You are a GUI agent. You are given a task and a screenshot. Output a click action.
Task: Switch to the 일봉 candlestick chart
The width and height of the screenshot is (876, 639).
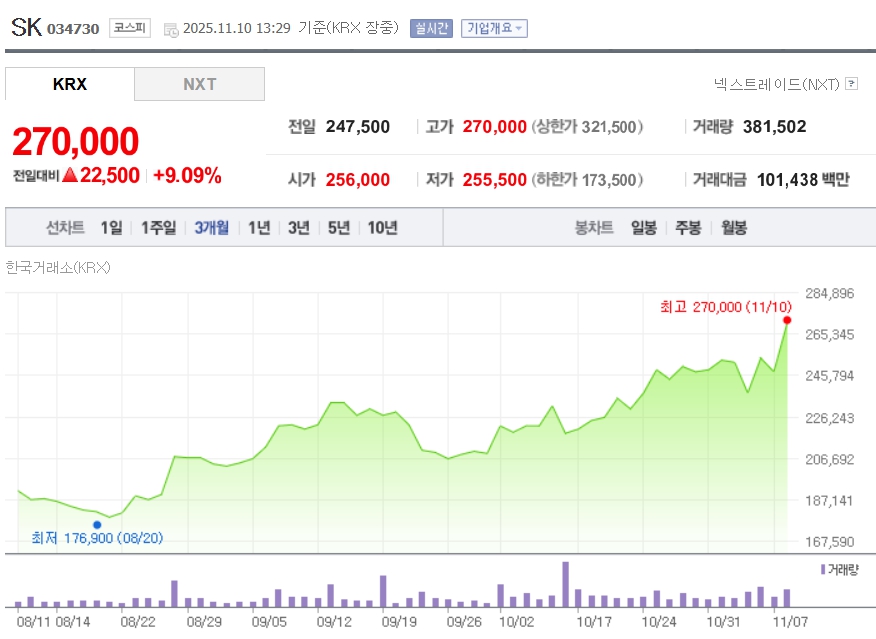(x=643, y=227)
